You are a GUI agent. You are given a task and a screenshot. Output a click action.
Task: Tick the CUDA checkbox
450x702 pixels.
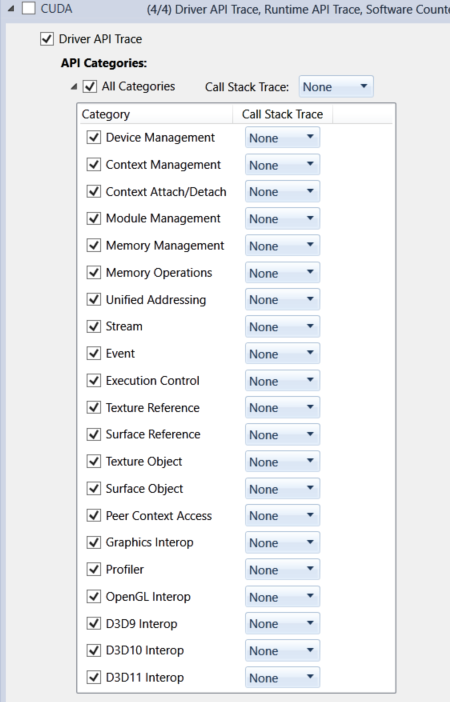click(x=29, y=9)
